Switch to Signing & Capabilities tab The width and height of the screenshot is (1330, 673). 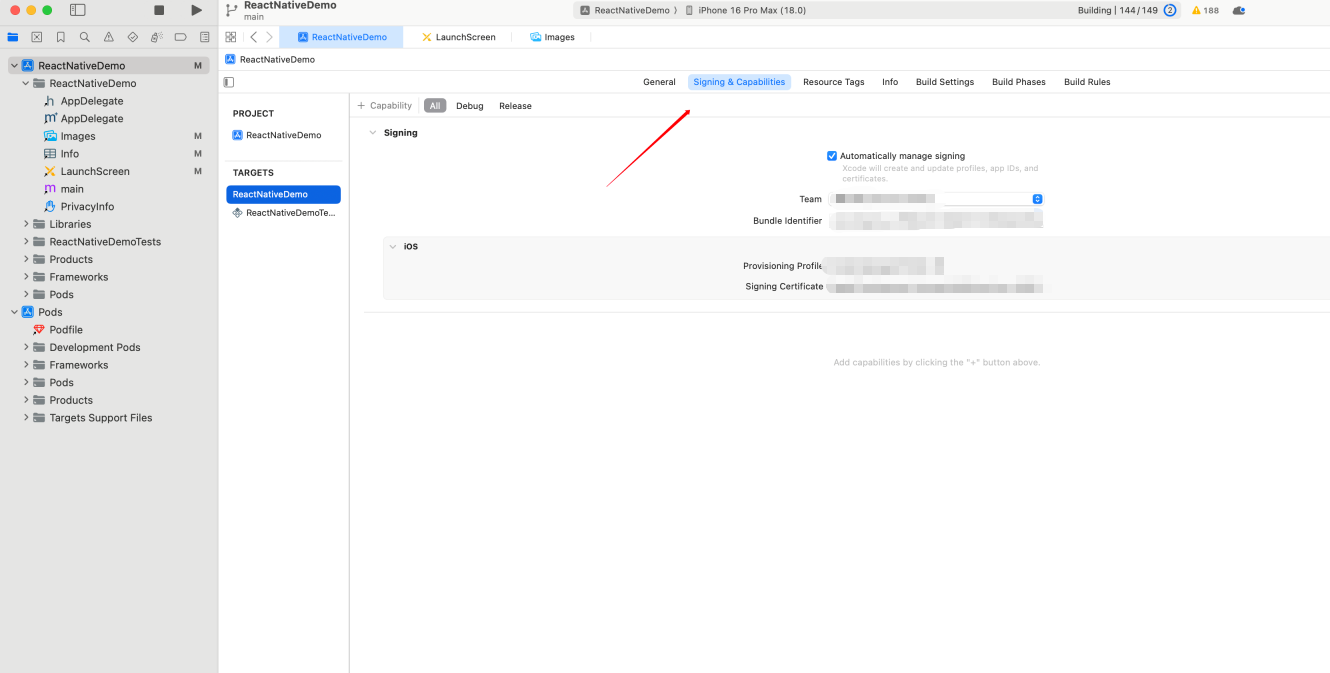pyautogui.click(x=739, y=82)
